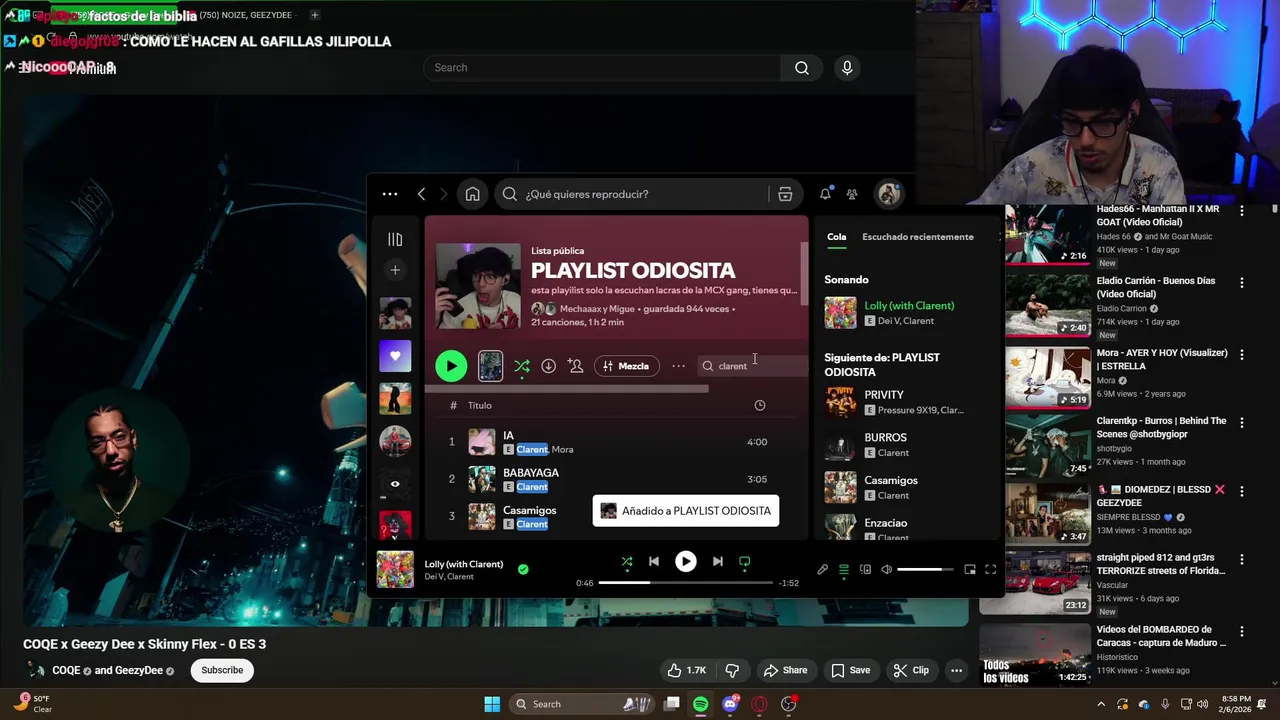
Task: Toggle saved checkmark for Lolly in player bar
Action: 523,569
